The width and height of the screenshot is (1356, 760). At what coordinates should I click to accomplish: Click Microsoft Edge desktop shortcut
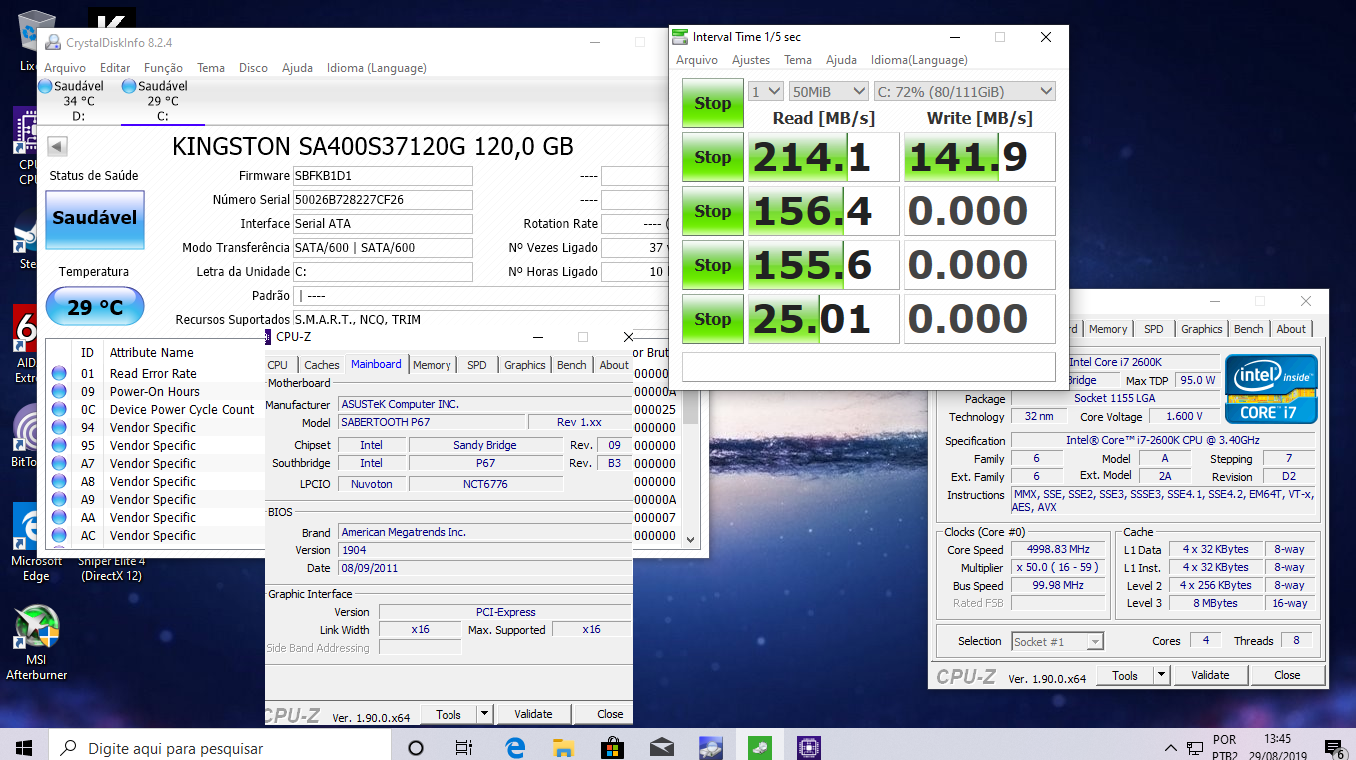point(36,542)
